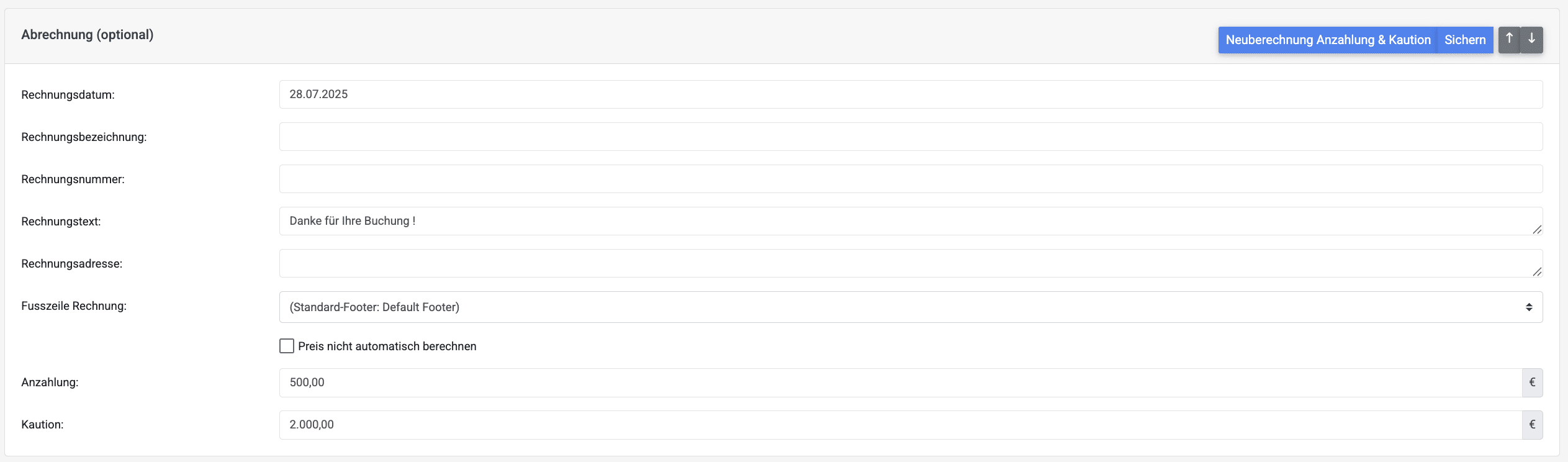Click 'Neuberechnung Anzahlung & Kaution' button

pos(1328,40)
